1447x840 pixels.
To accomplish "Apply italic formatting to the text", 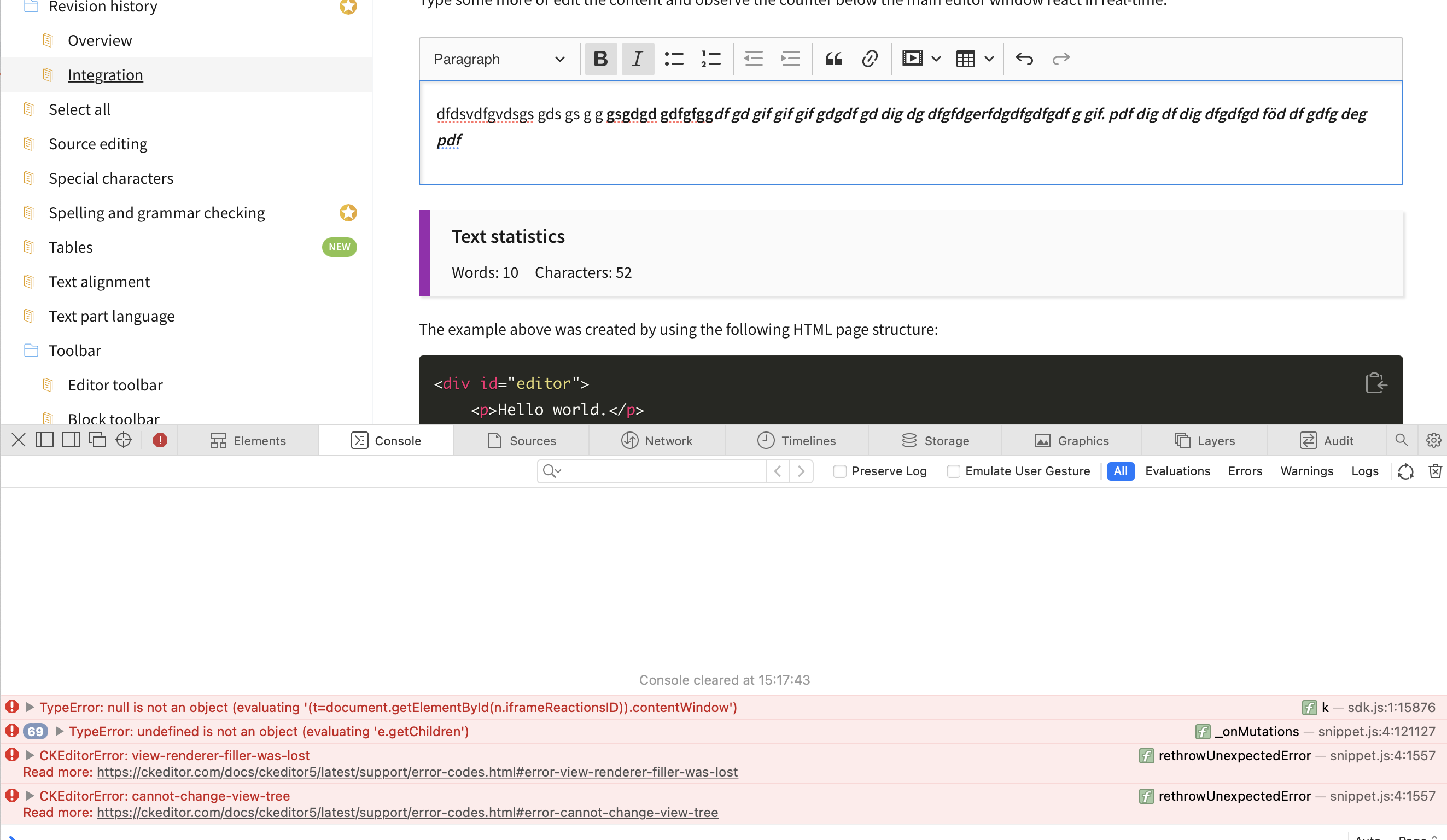I will (x=638, y=59).
